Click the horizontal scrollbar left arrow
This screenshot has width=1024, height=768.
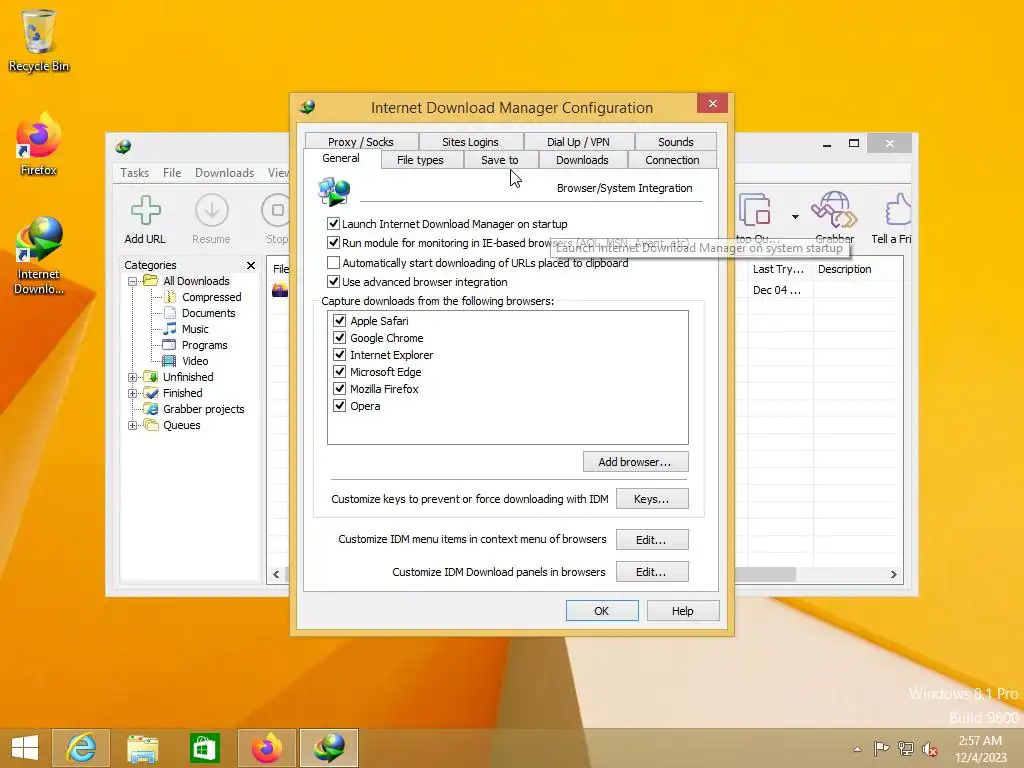276,574
